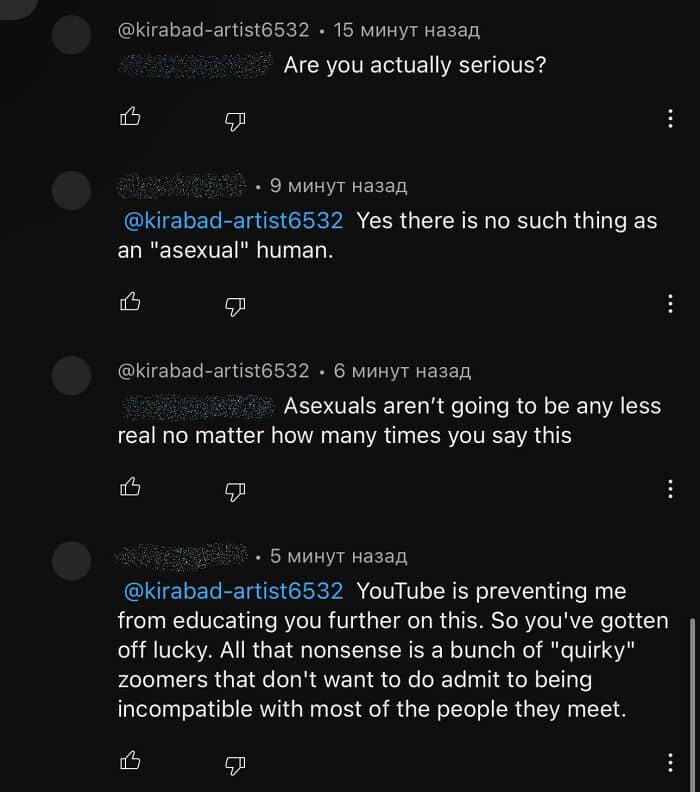Open options menu for 9-minutes-ago reply
700x792 pixels.
[670, 303]
